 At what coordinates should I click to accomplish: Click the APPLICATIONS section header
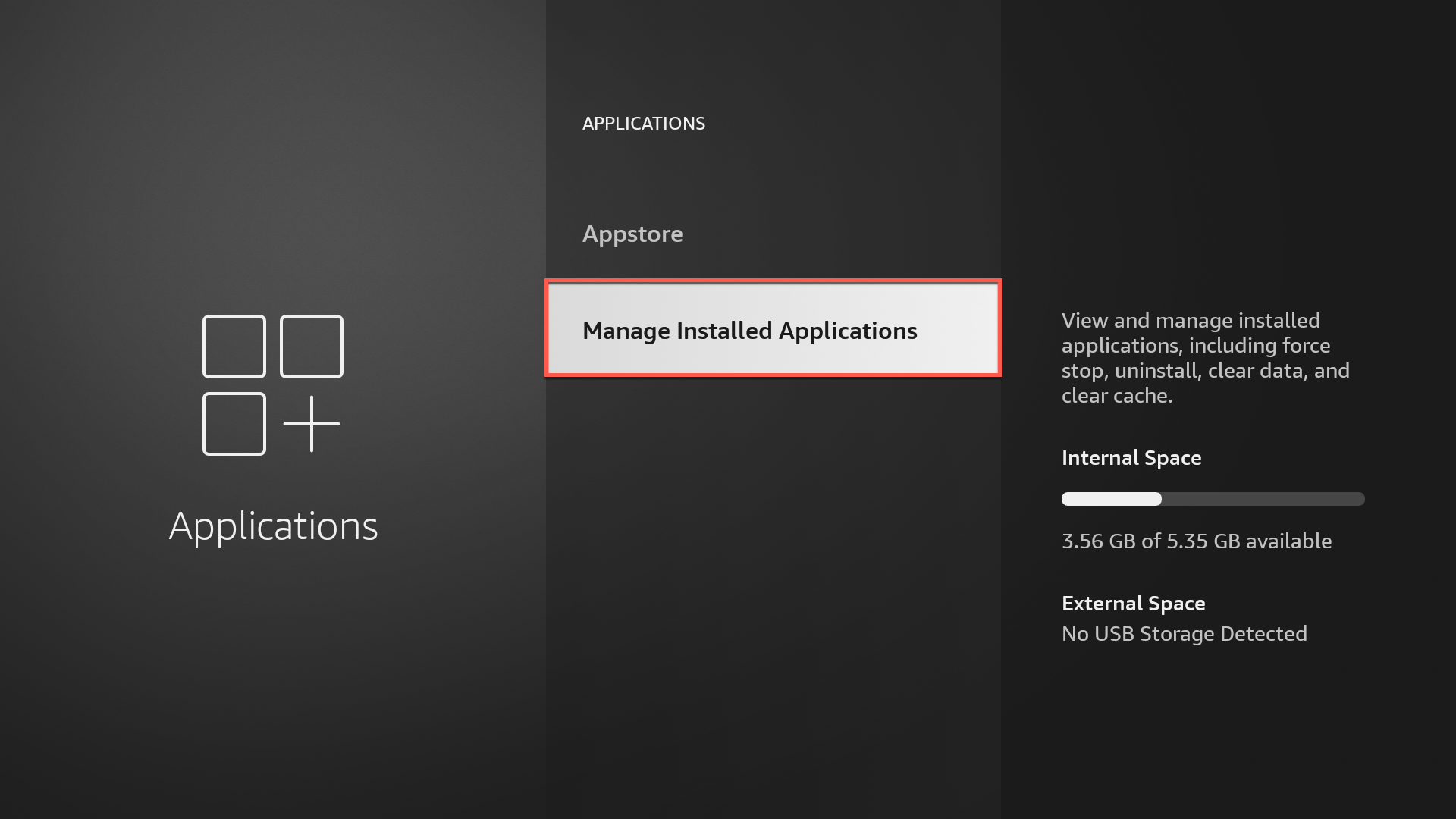coord(643,124)
